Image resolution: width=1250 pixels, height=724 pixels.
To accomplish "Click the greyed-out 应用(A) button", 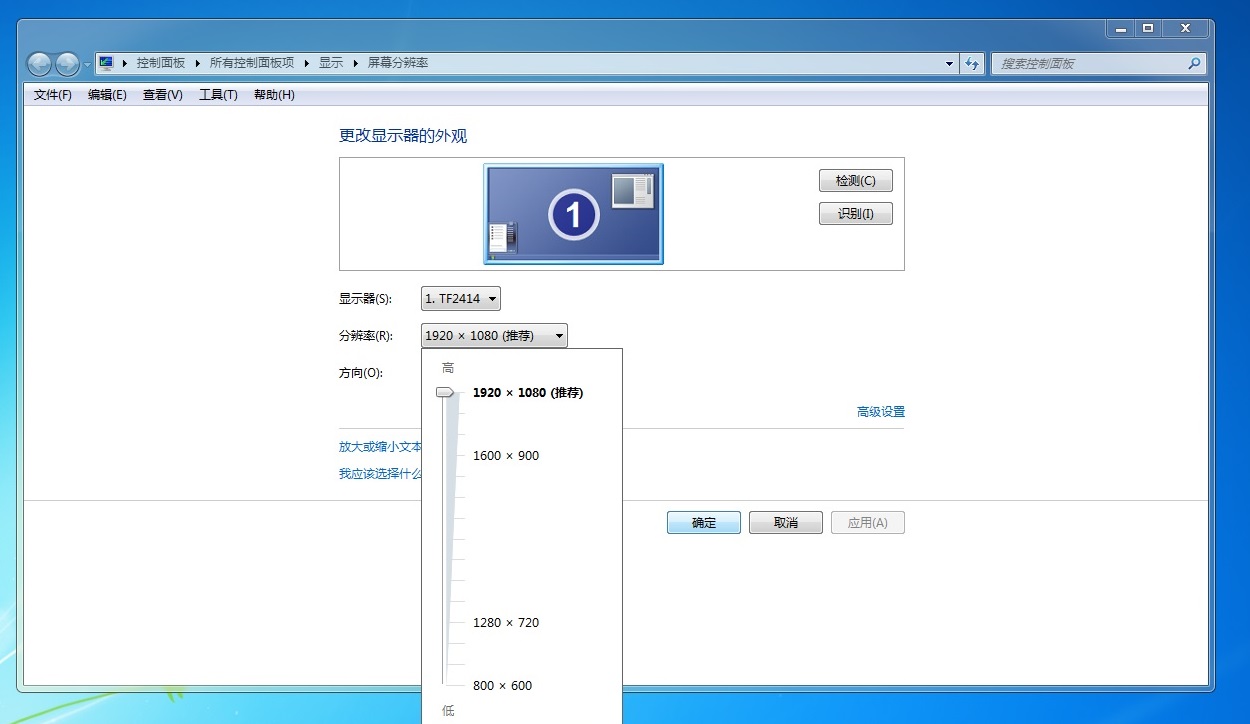I will pyautogui.click(x=868, y=523).
